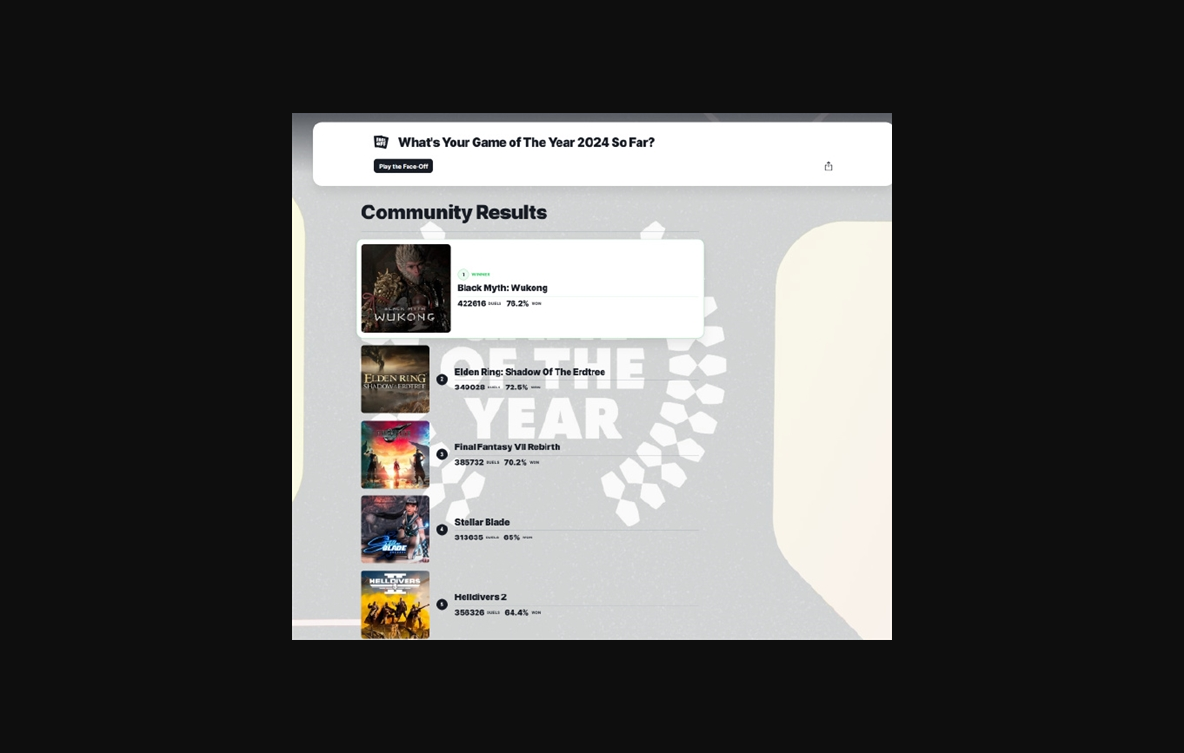Open the Helldivers 2 title link
1184x753 pixels.
click(x=480, y=597)
